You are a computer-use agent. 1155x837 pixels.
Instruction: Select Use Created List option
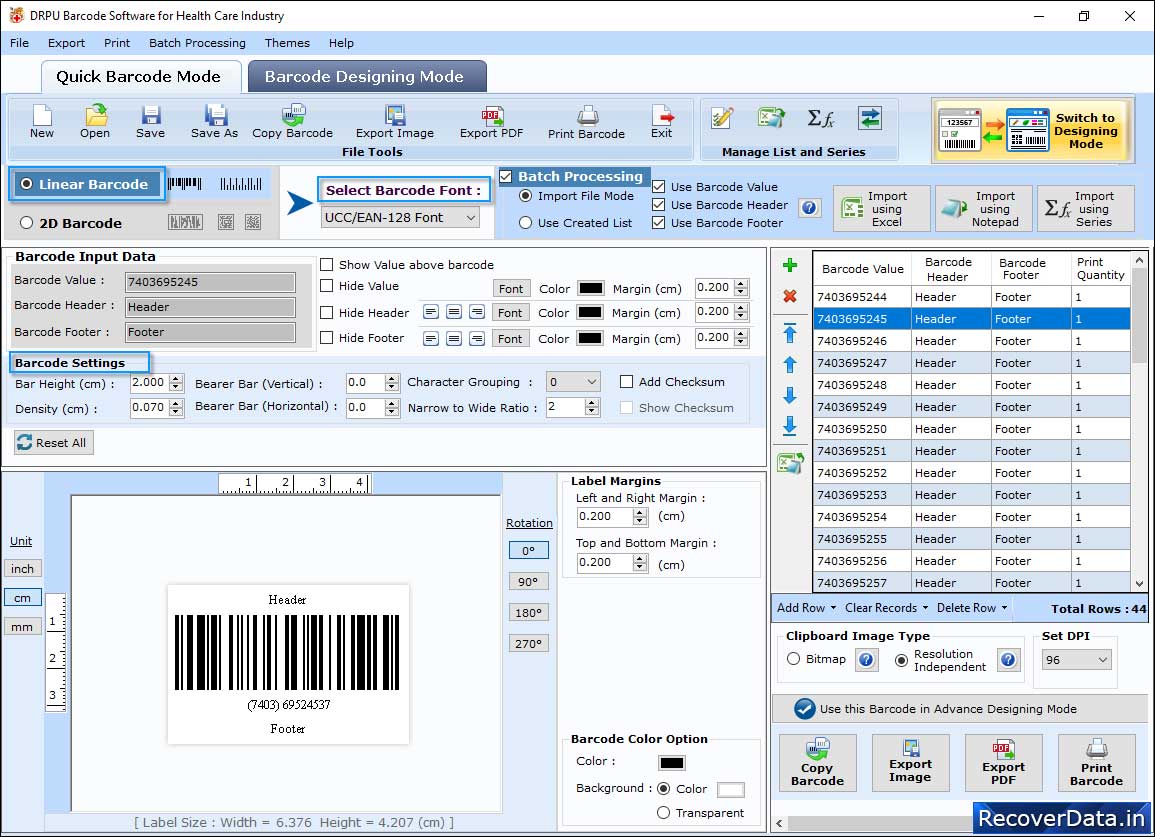click(525, 223)
